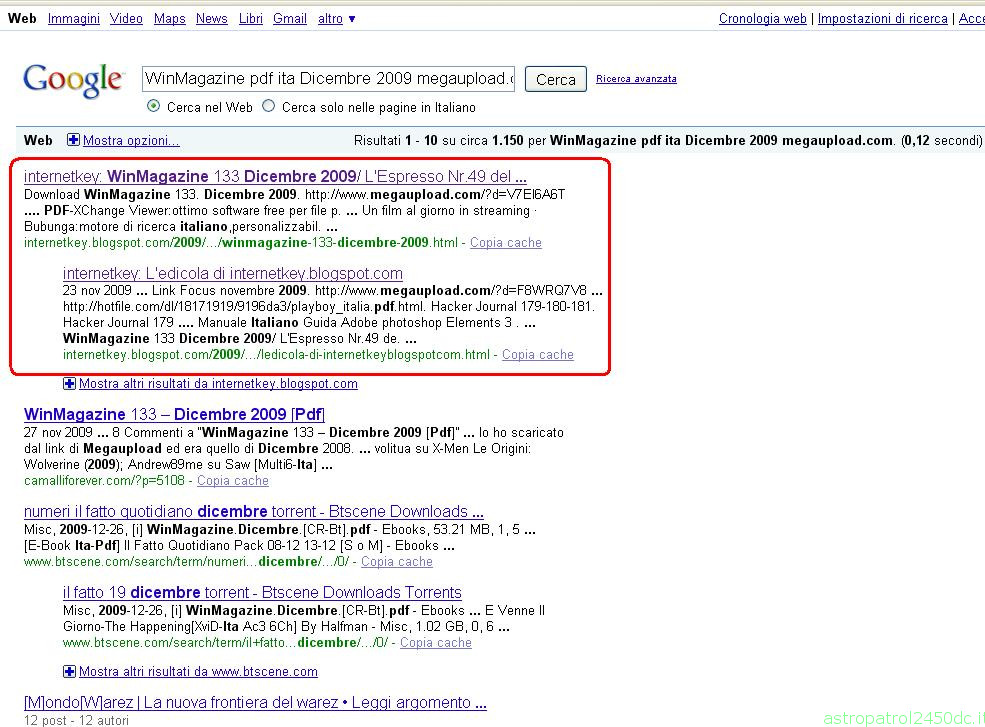Expand more results from internetkey.blogspot.com plus icon
The width and height of the screenshot is (985, 727).
[69, 383]
